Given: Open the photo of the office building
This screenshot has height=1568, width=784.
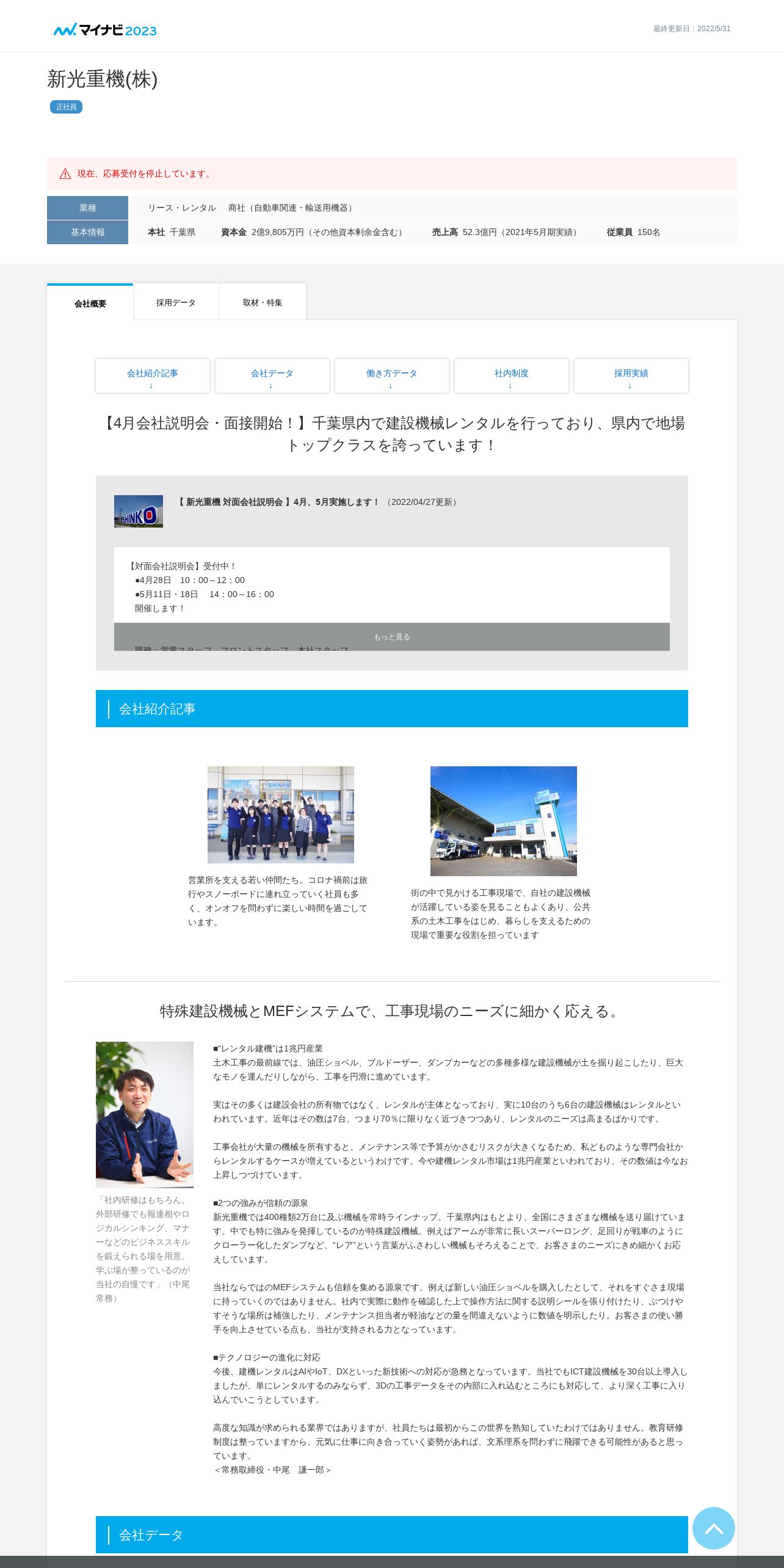Looking at the screenshot, I should coord(504,821).
